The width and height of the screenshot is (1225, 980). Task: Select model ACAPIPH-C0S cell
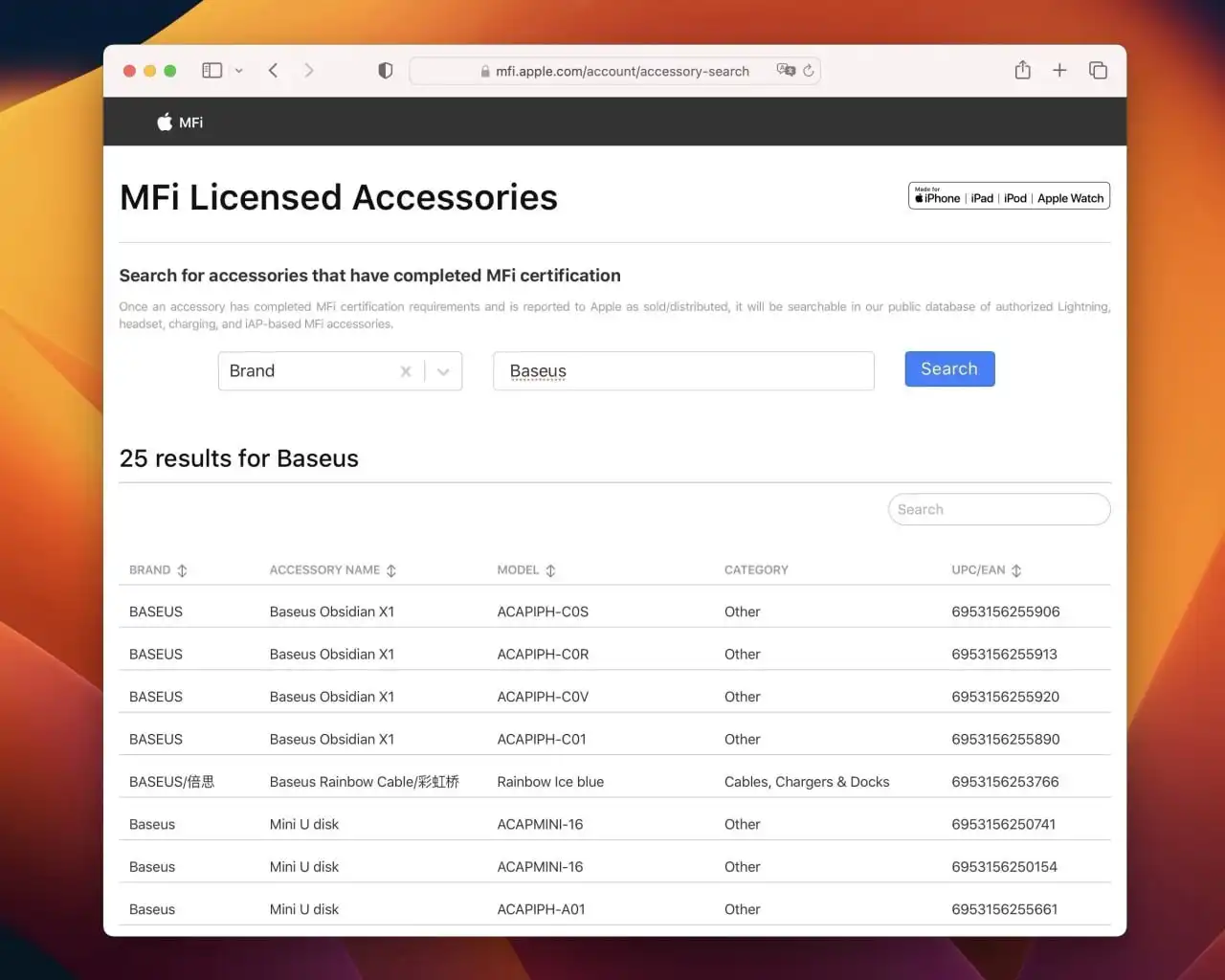pyautogui.click(x=543, y=612)
